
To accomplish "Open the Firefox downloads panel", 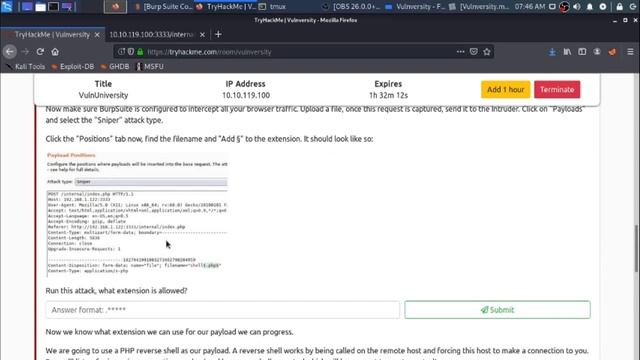I will coord(552,52).
